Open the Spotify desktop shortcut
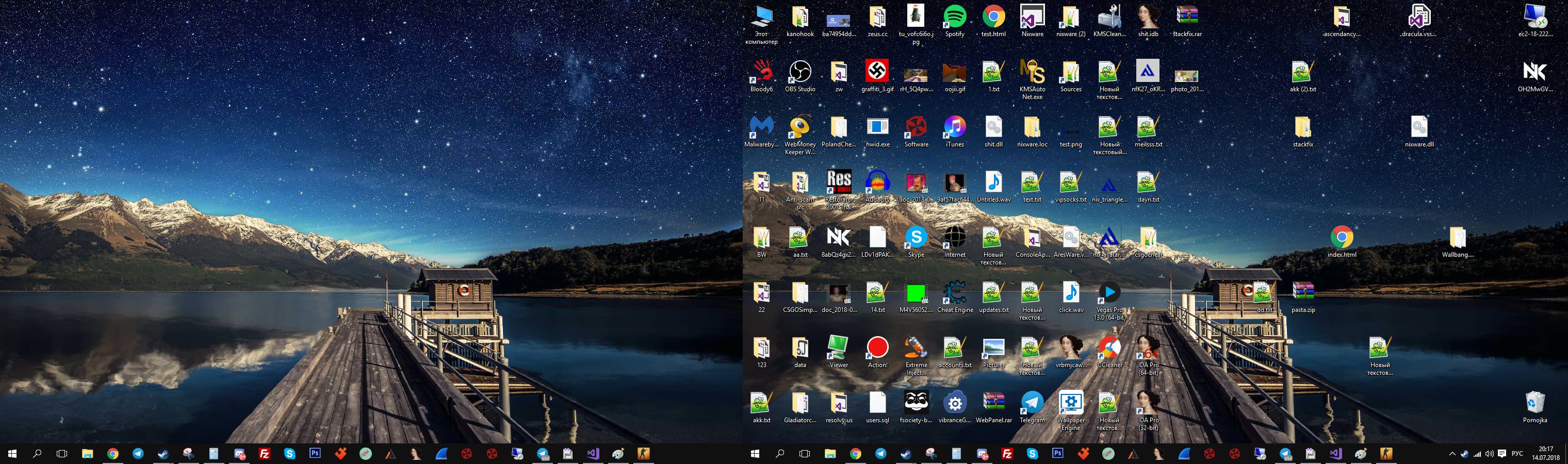This screenshot has height=464, width=1568. [954, 17]
